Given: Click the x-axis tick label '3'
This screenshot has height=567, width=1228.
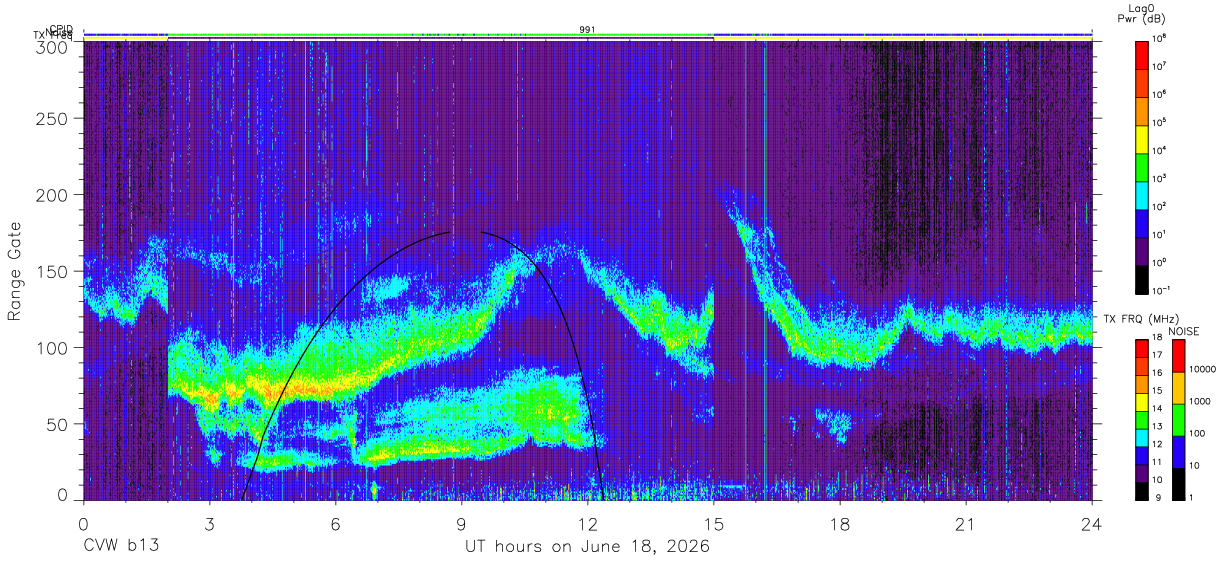Looking at the screenshot, I should 209,525.
